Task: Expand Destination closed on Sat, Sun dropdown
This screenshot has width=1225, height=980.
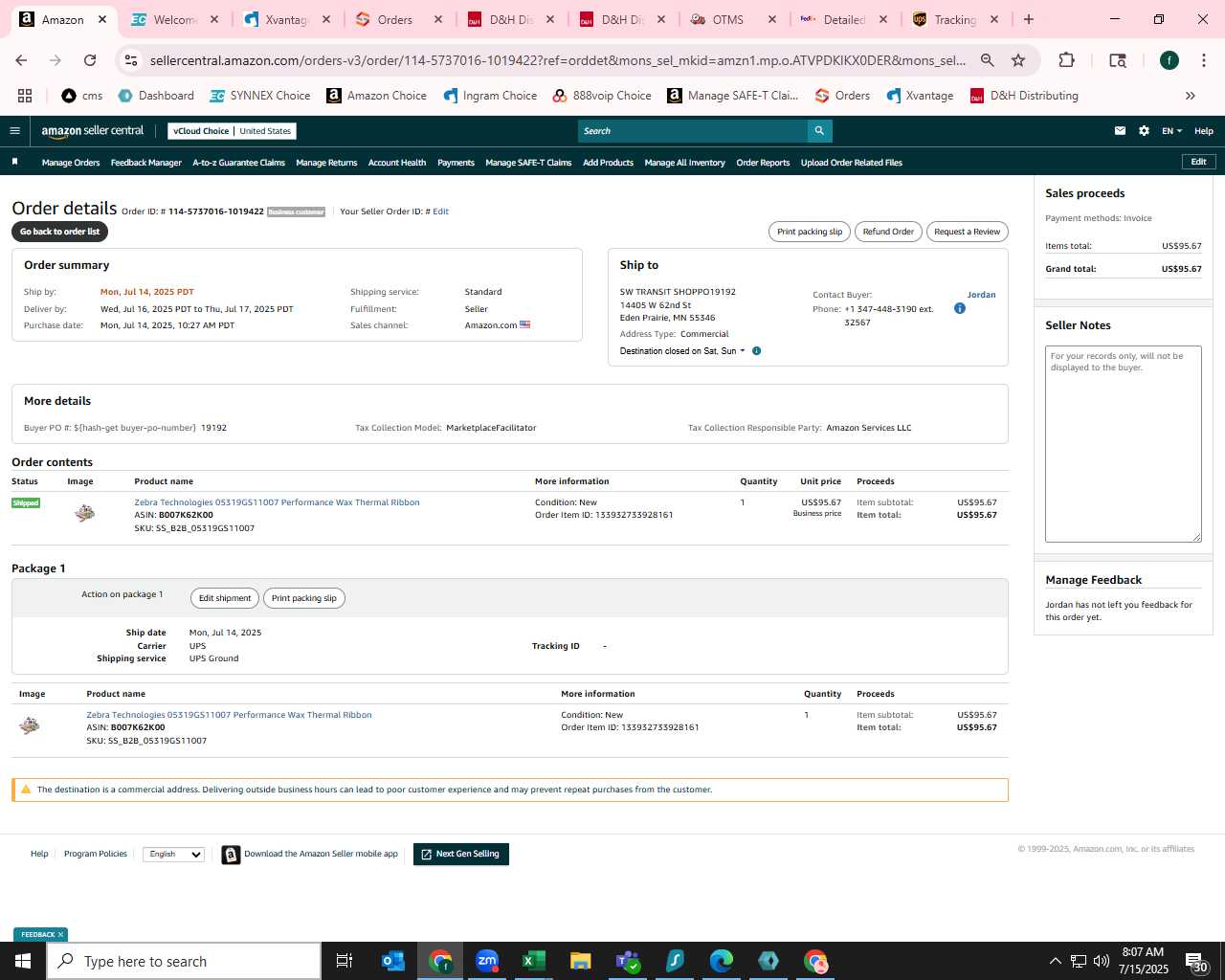Action: point(681,351)
